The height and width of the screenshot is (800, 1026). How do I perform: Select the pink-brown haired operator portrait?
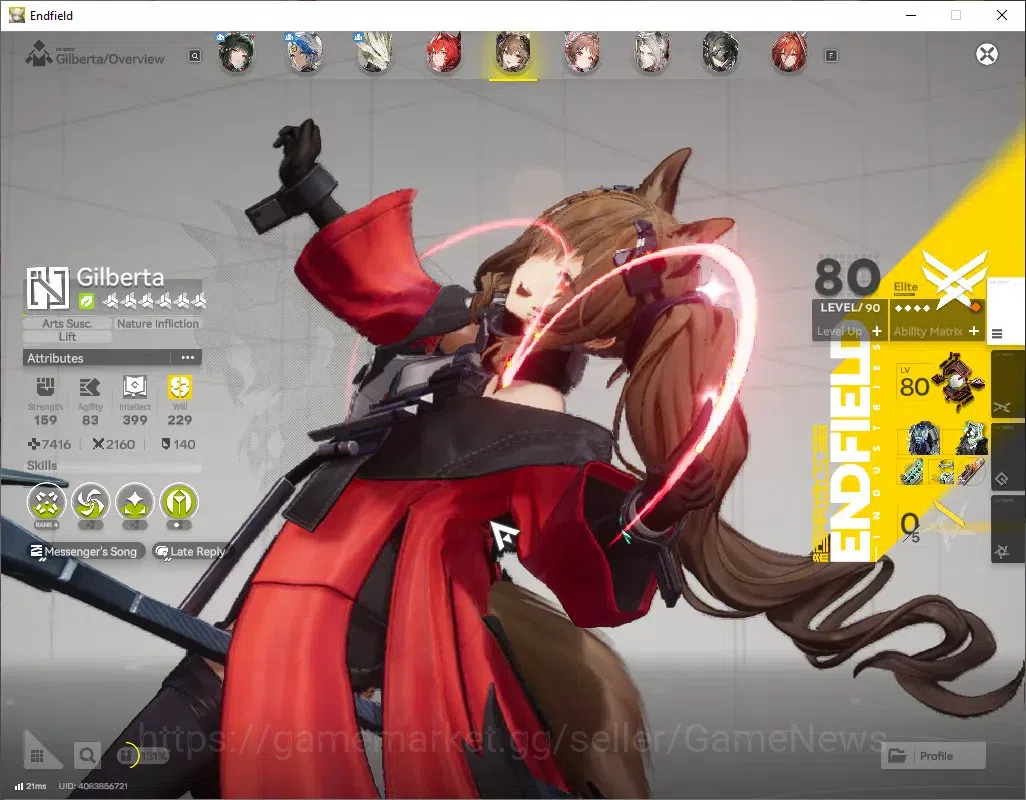[582, 52]
